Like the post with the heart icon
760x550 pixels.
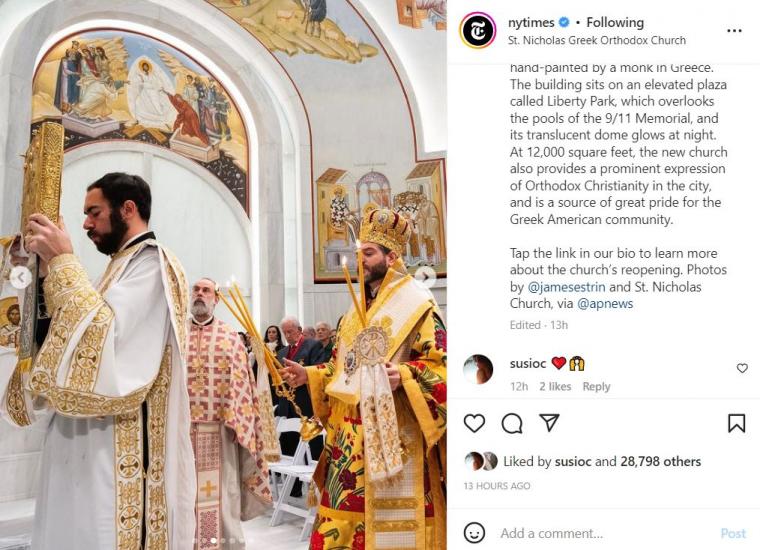point(474,424)
